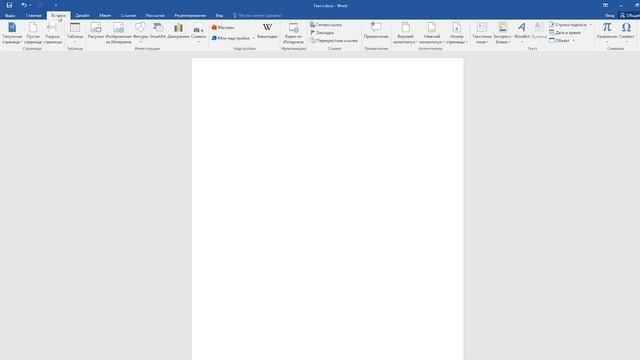Undo the last action
Image resolution: width=640 pixels, height=360 pixels.
pyautogui.click(x=24, y=5)
